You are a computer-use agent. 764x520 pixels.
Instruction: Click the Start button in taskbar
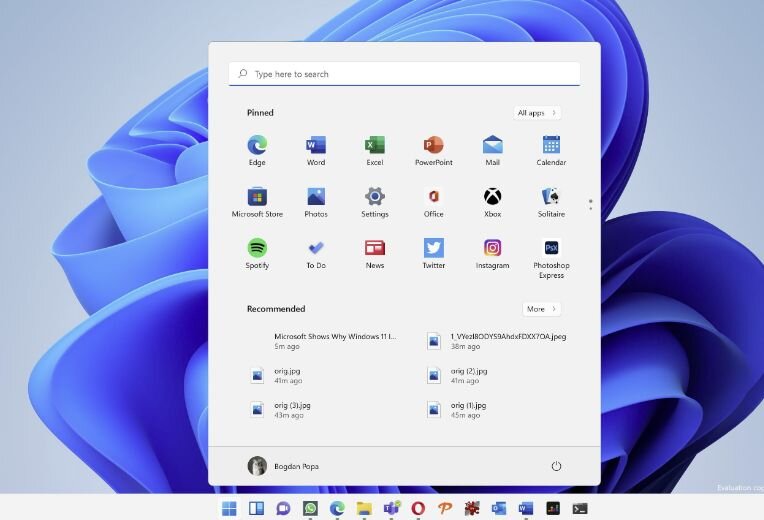229,508
